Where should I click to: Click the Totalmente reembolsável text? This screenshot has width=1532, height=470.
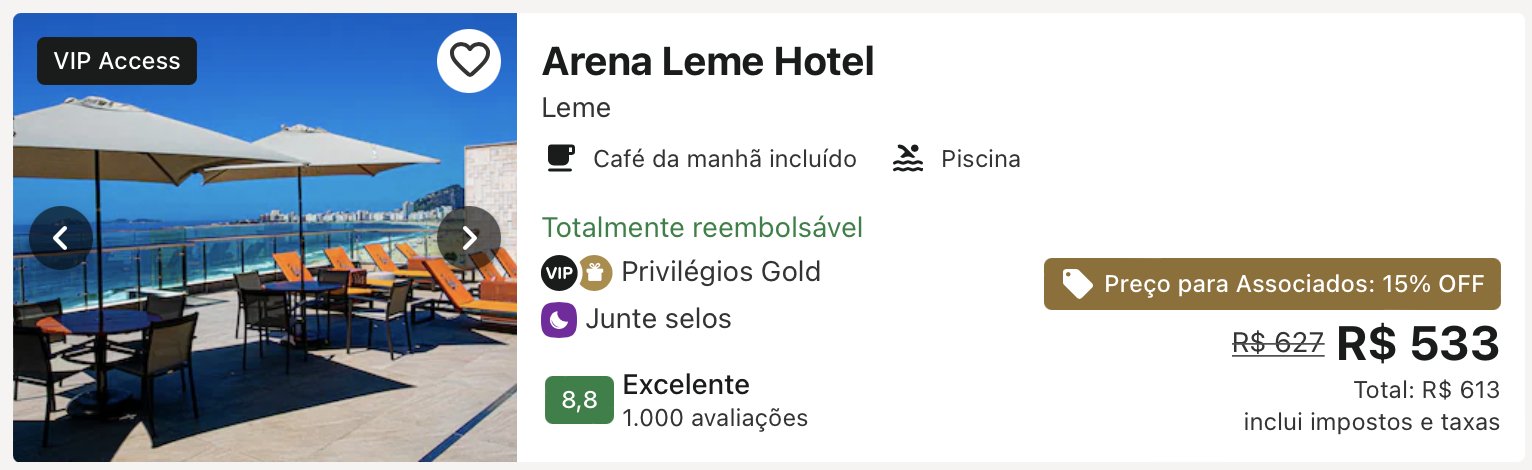tap(702, 228)
